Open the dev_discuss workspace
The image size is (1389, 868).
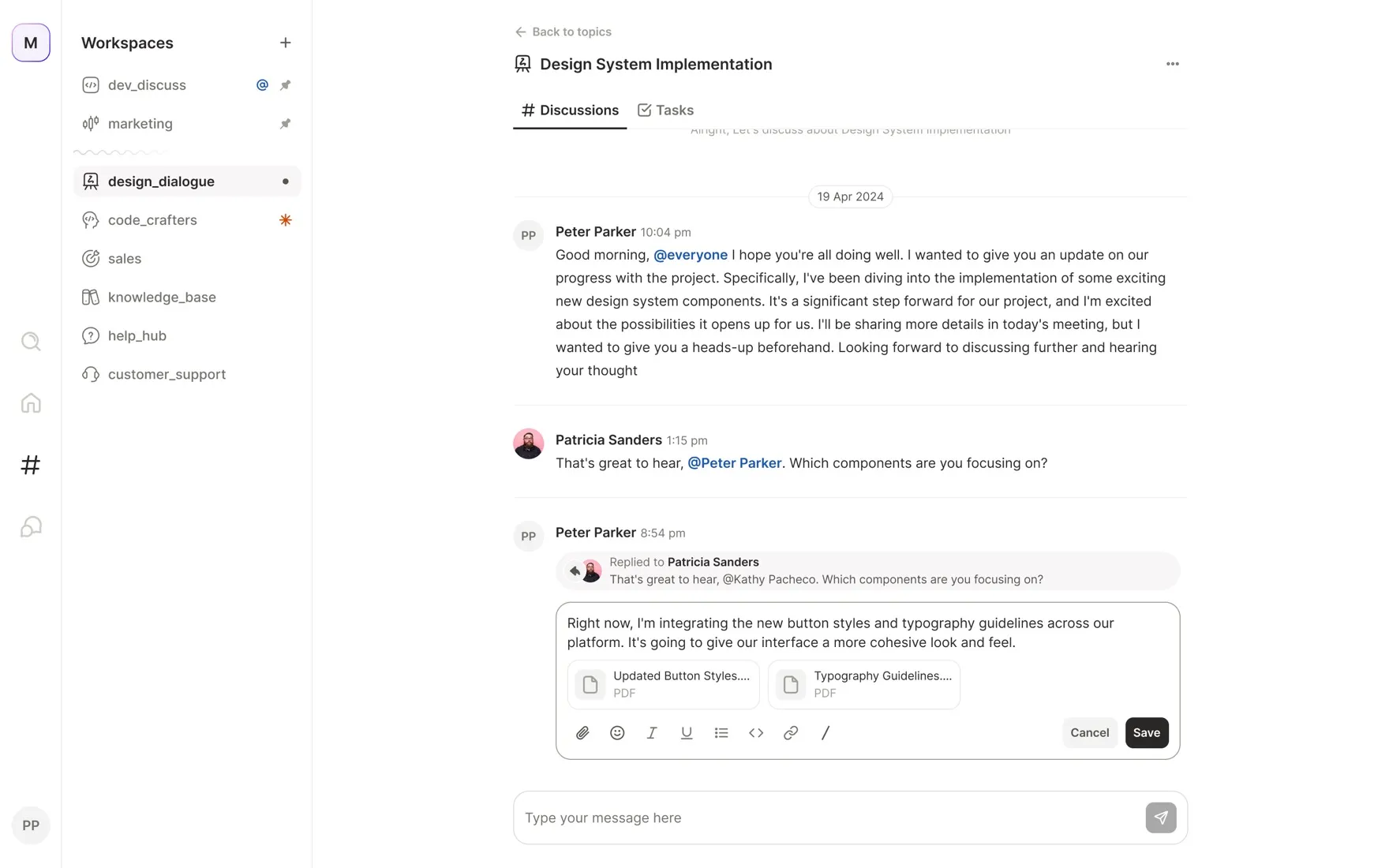pos(187,85)
